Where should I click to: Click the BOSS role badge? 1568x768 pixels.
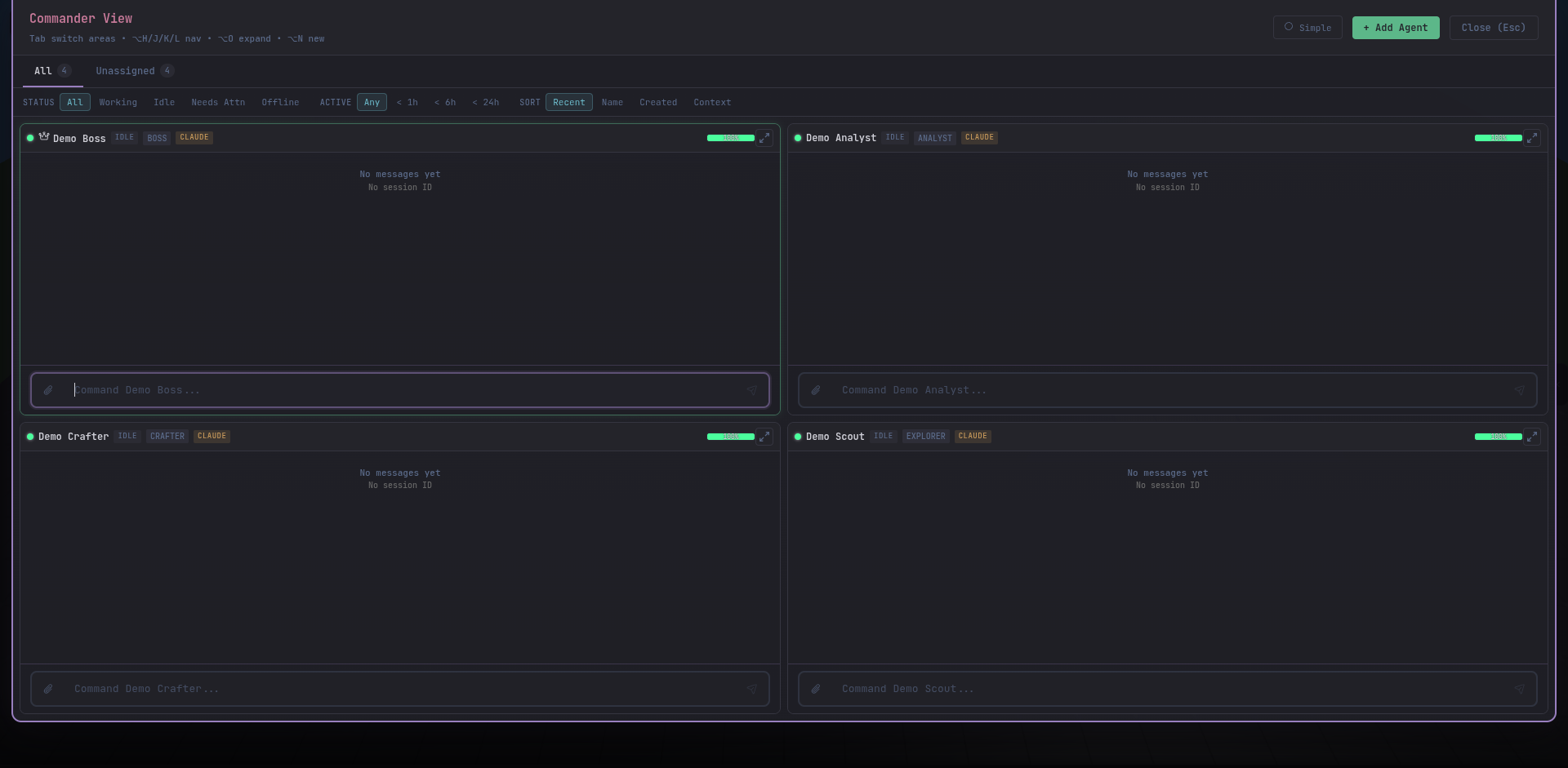(157, 138)
